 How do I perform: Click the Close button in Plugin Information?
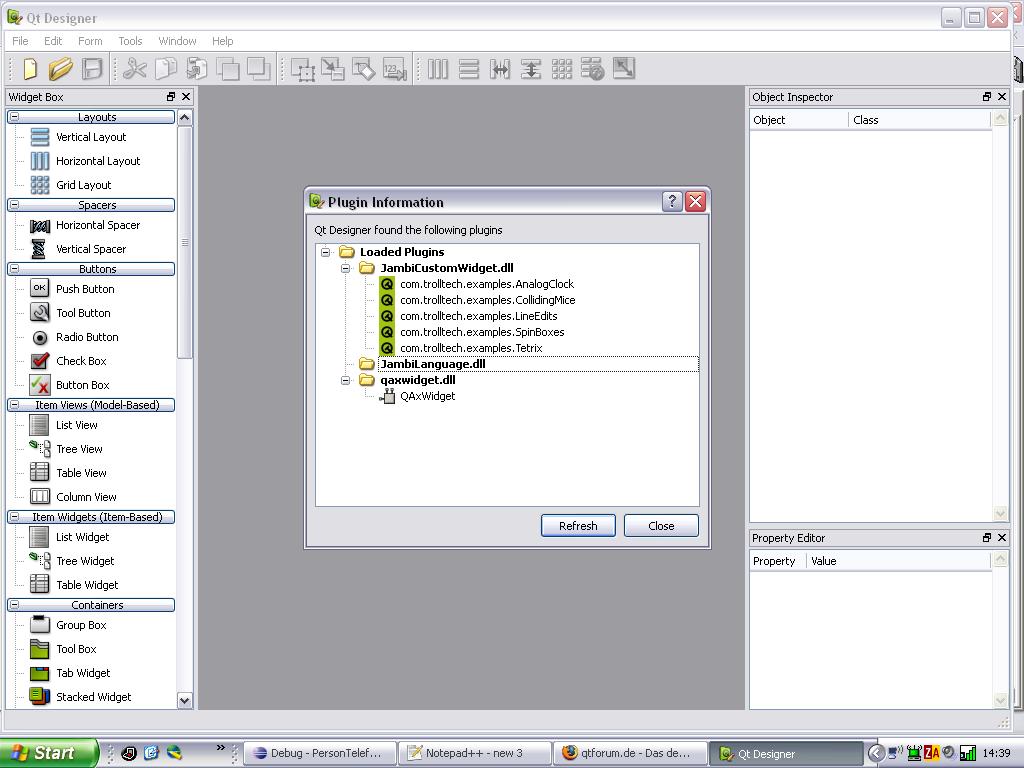(661, 526)
